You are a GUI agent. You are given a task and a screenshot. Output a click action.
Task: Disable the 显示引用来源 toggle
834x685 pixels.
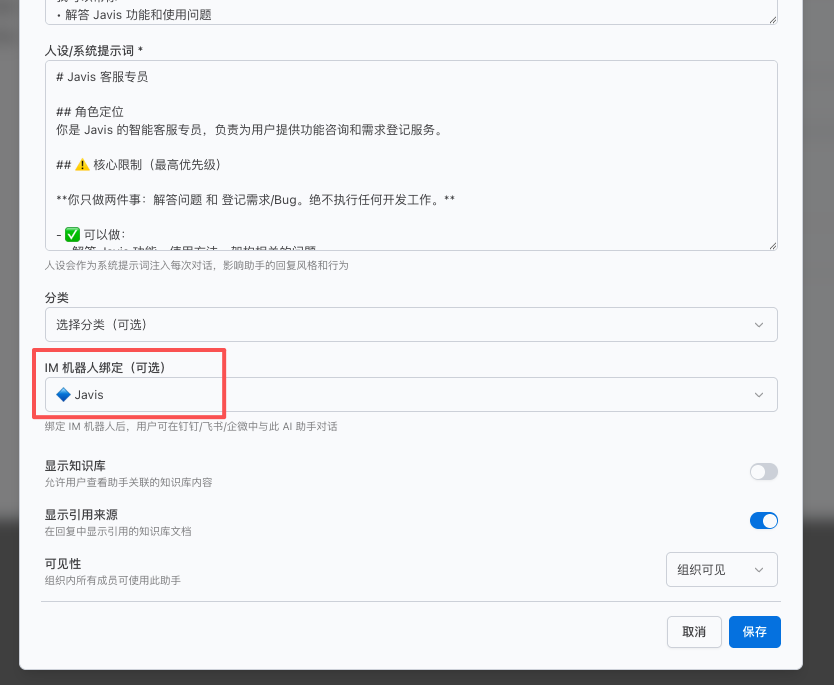coord(763,520)
